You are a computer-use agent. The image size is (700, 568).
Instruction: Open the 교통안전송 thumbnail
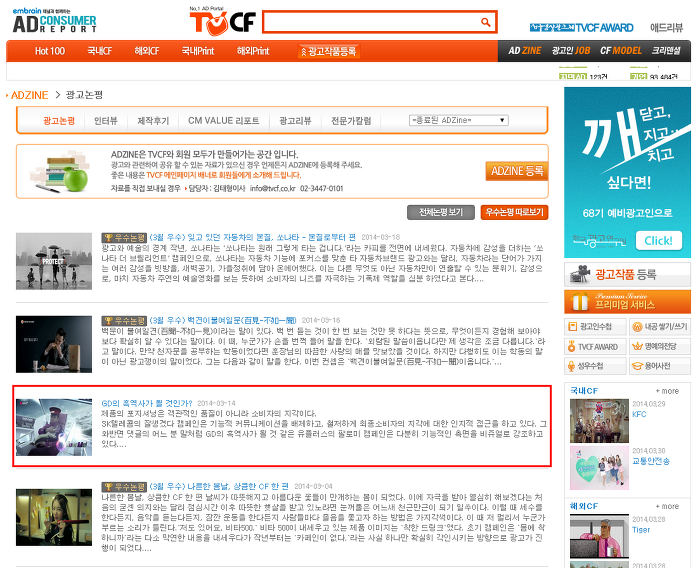pos(599,468)
